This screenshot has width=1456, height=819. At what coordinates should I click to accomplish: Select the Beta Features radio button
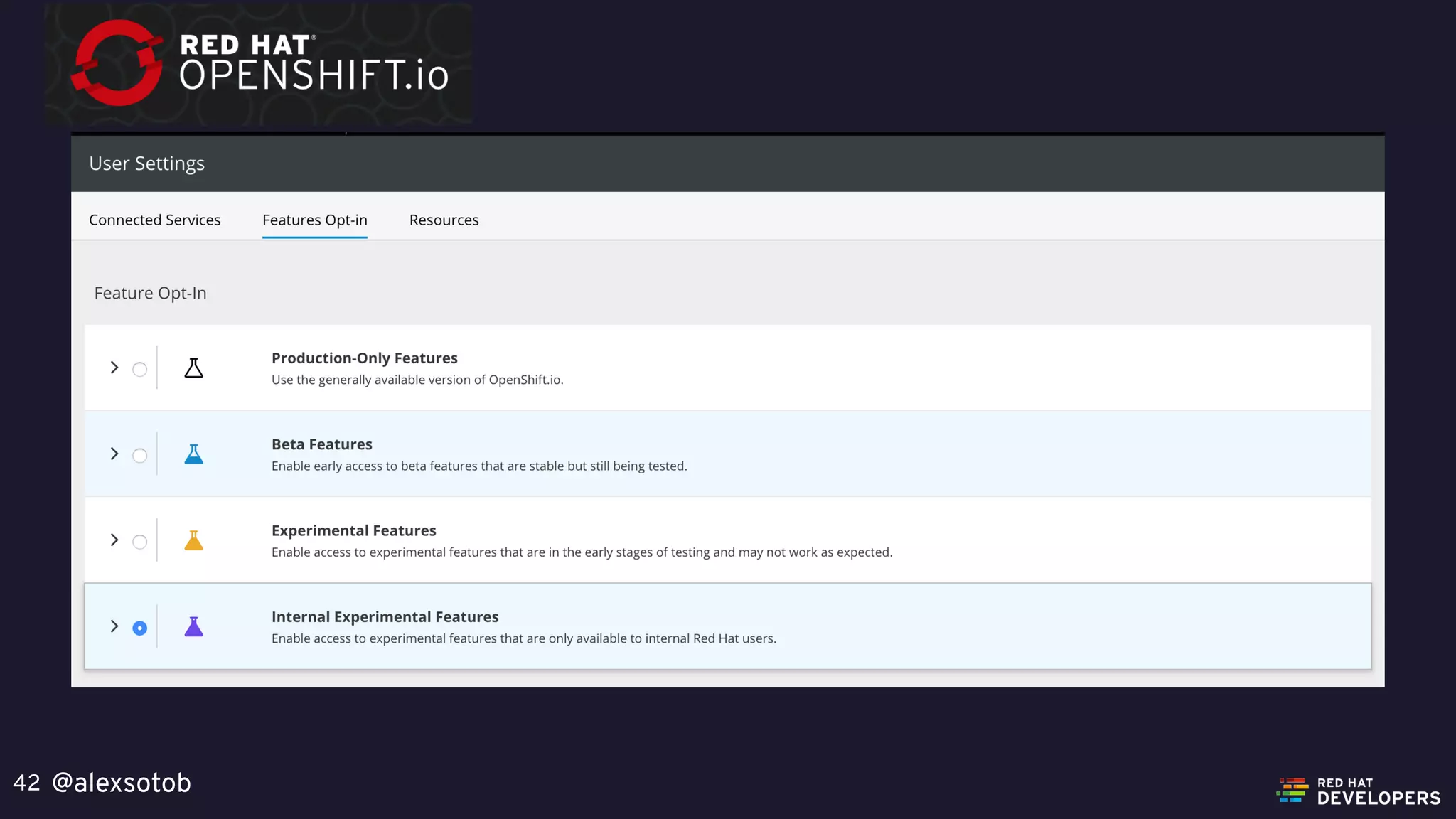[140, 456]
